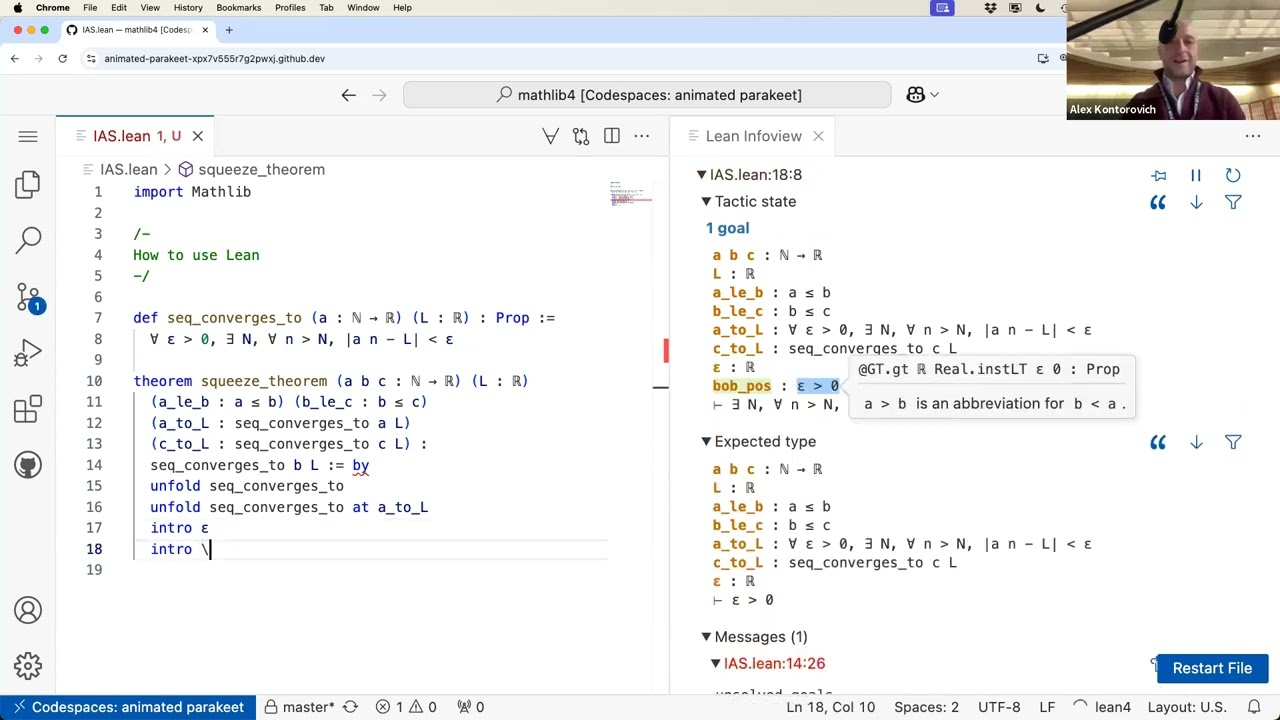The width and height of the screenshot is (1280, 720).
Task: Show errors and warnings in status bar
Action: (x=406, y=707)
